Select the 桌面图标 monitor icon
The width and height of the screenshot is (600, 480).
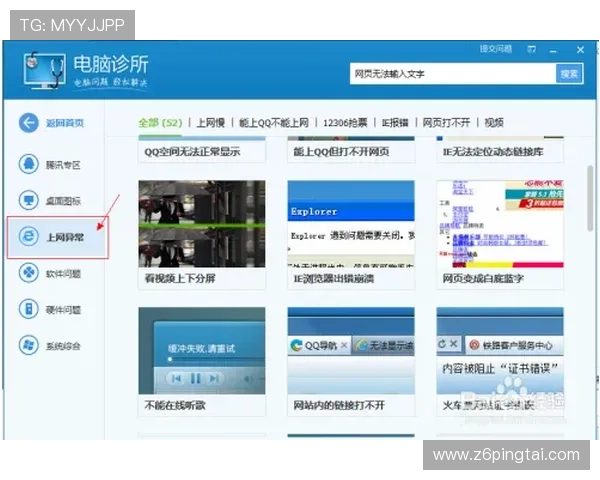pos(29,200)
